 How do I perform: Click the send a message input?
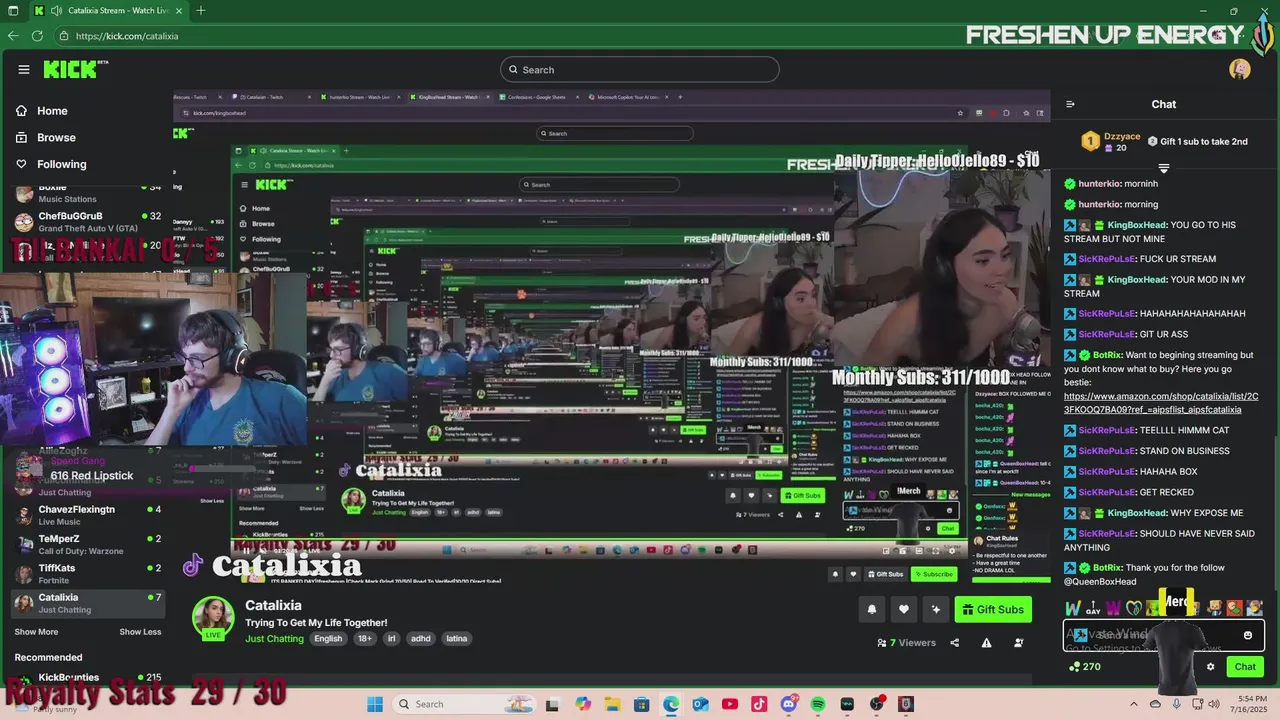[1163, 636]
